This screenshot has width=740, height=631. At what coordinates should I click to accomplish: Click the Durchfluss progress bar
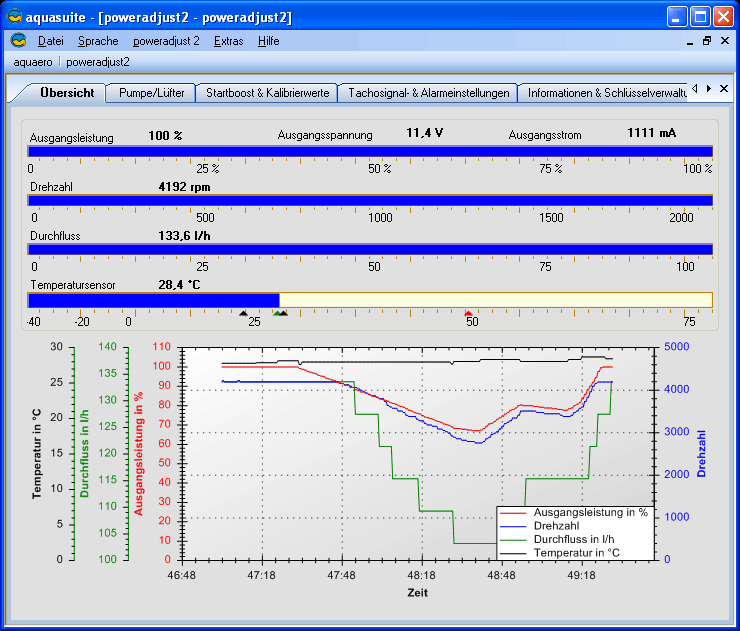pos(370,250)
